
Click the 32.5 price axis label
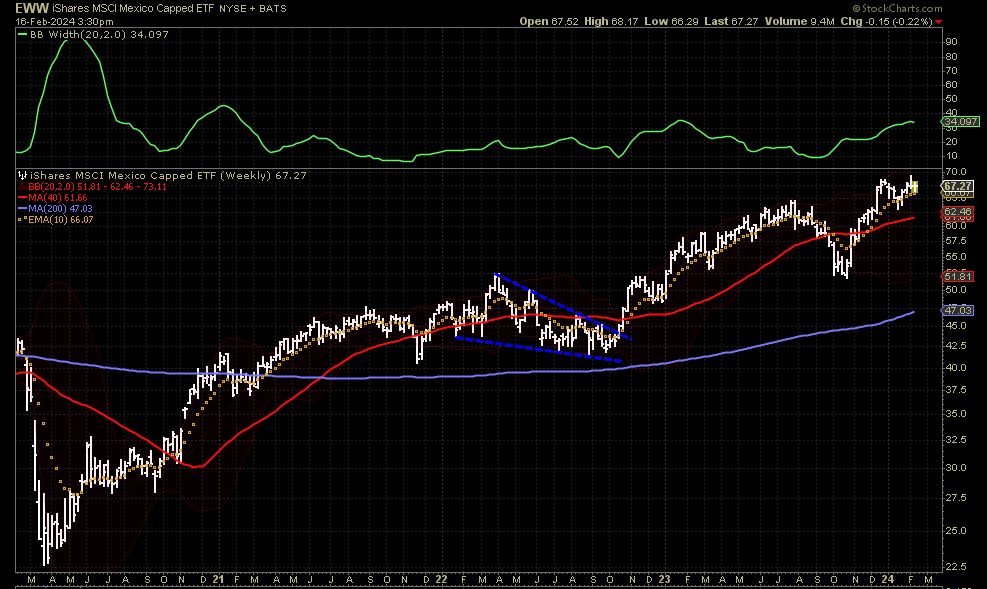tap(956, 439)
